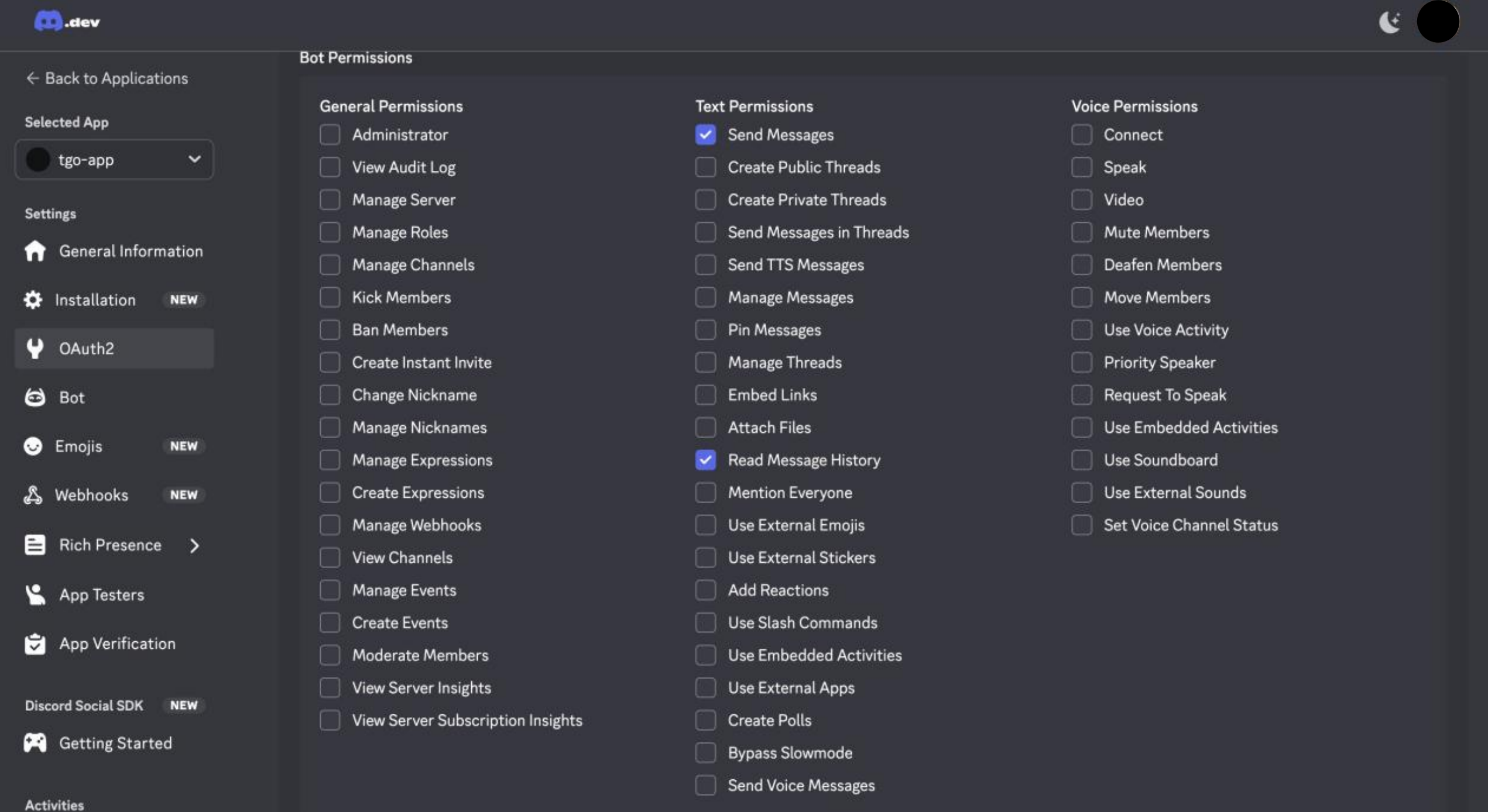Select the OAuth2 key icon in sidebar
The image size is (1488, 812).
(35, 348)
